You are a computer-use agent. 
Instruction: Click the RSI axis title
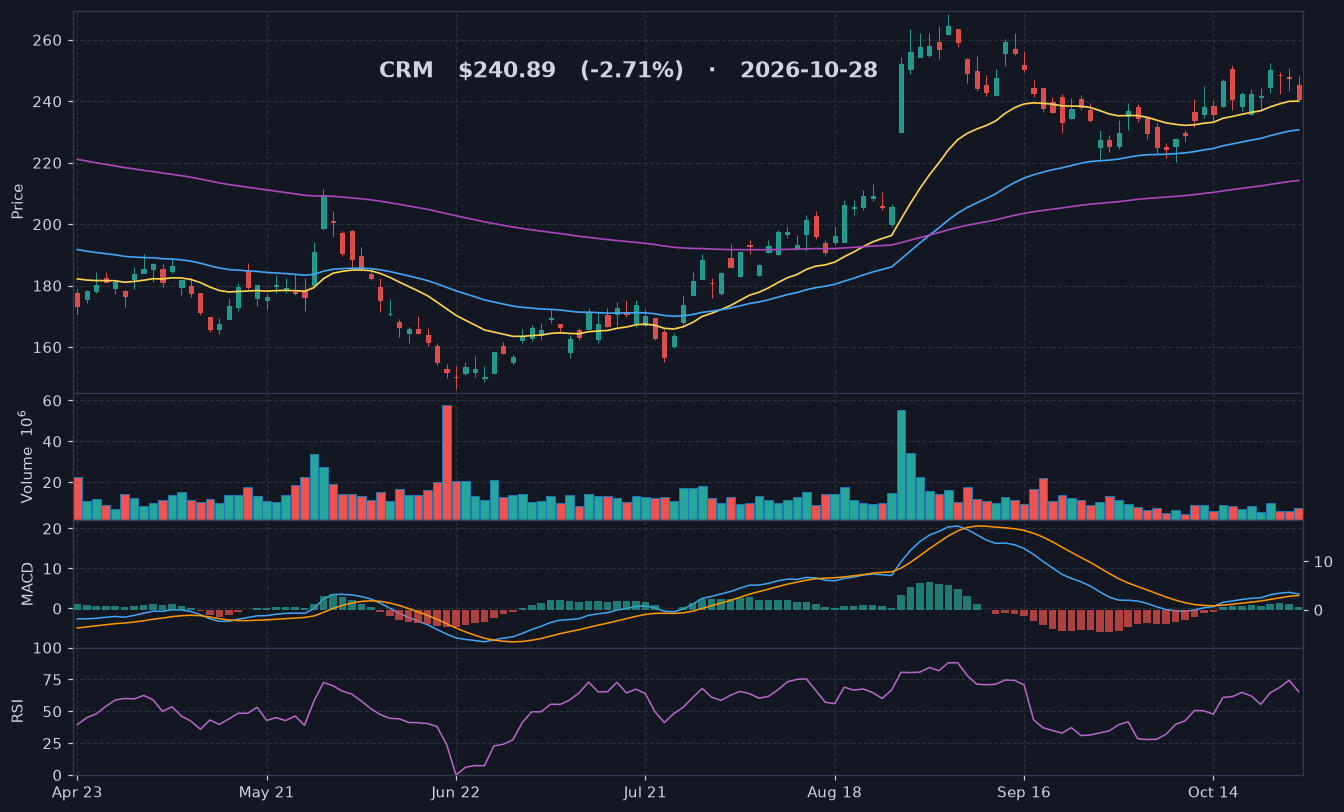[18, 711]
